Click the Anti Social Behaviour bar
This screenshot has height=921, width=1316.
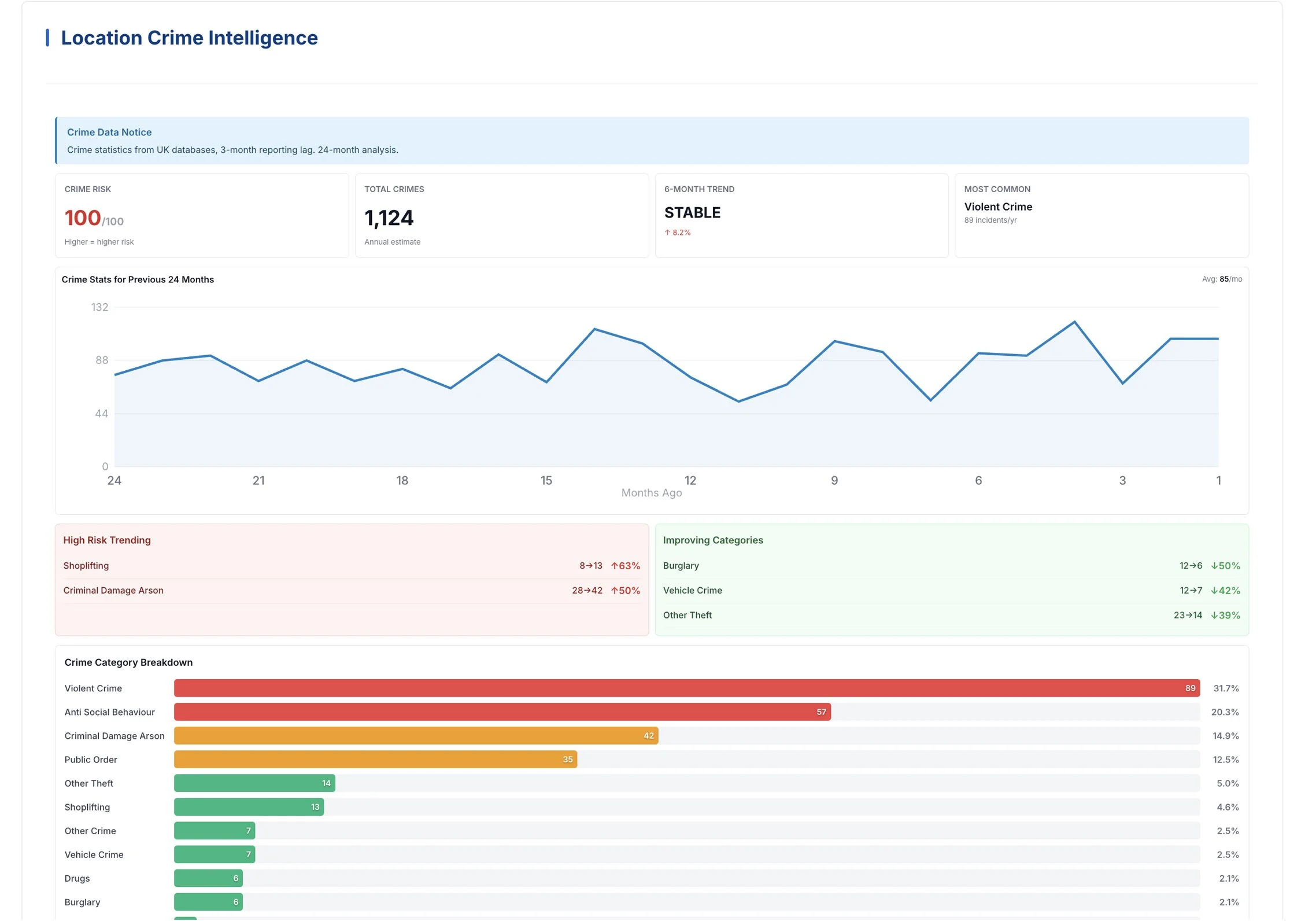[502, 712]
